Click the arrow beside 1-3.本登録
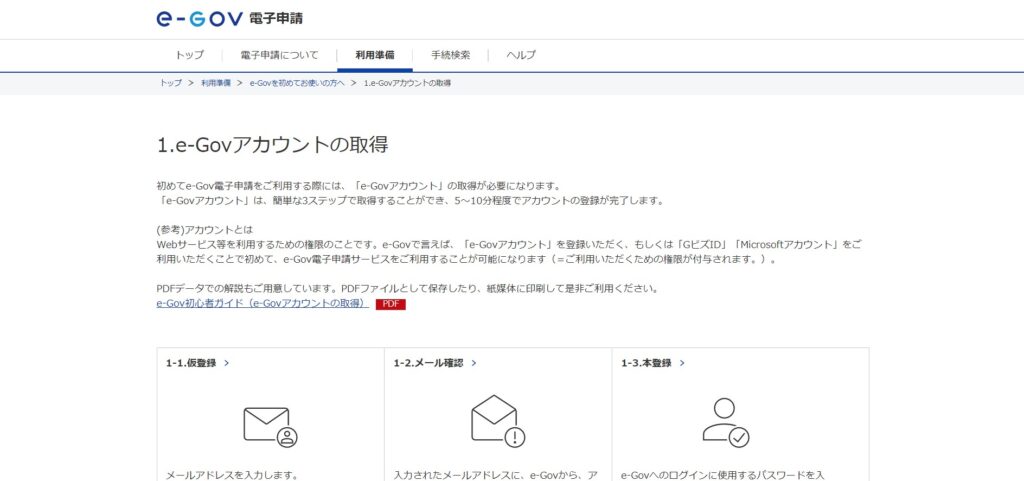 coord(682,363)
